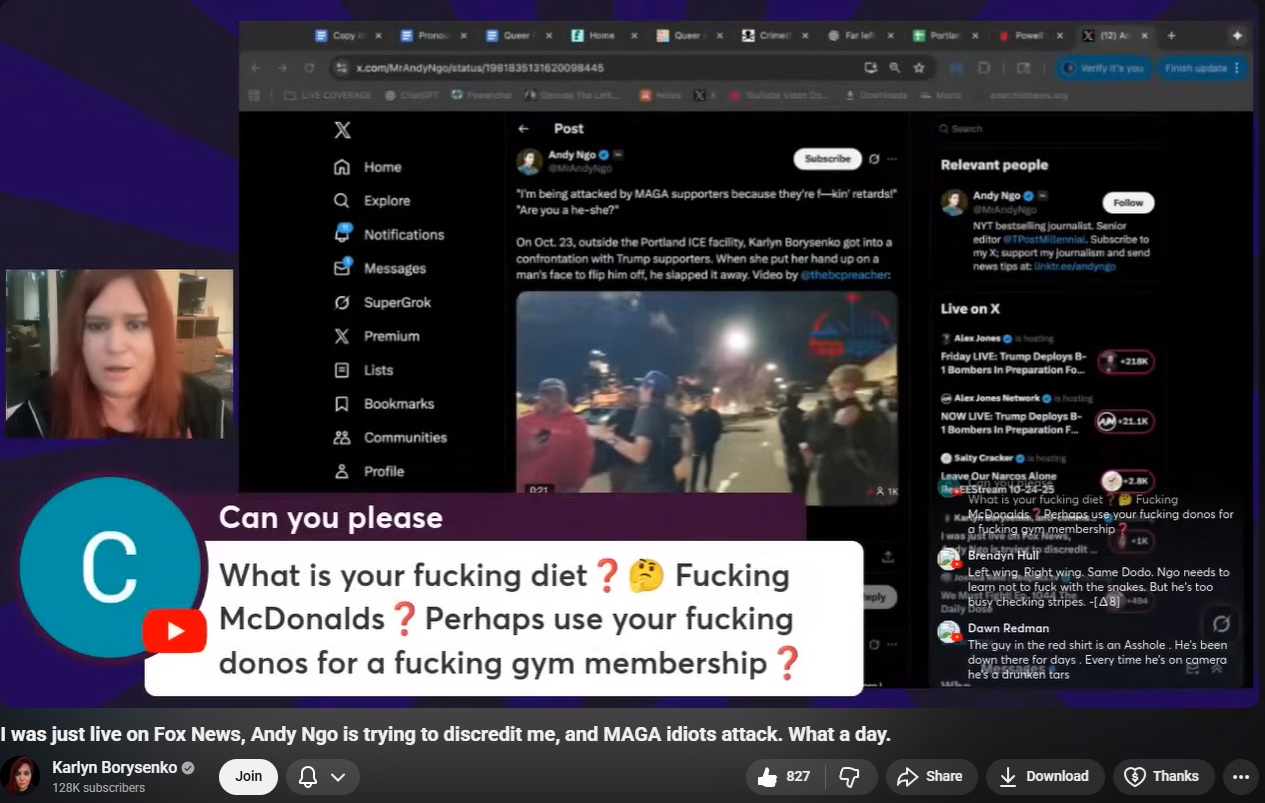Join the Karlyn Borysenko channel membership
Viewport: 1265px width, 803px height.
[248, 776]
